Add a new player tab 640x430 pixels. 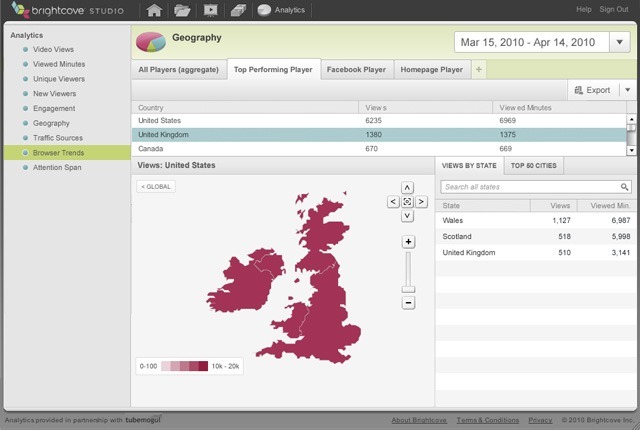[x=478, y=69]
